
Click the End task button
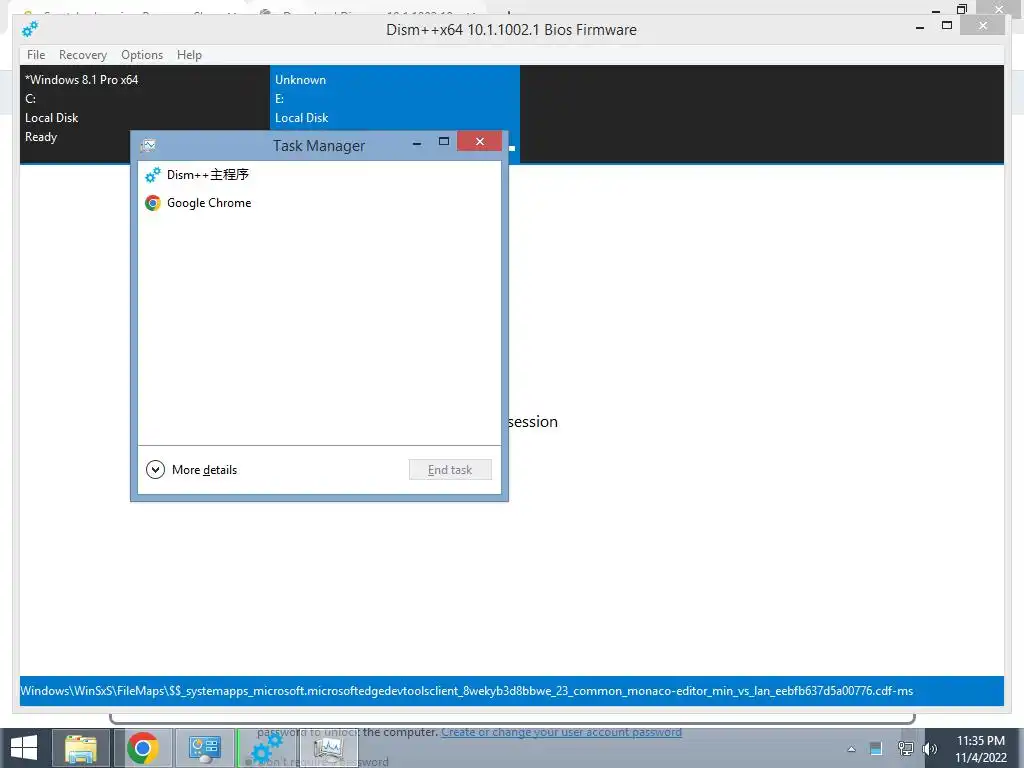click(450, 470)
